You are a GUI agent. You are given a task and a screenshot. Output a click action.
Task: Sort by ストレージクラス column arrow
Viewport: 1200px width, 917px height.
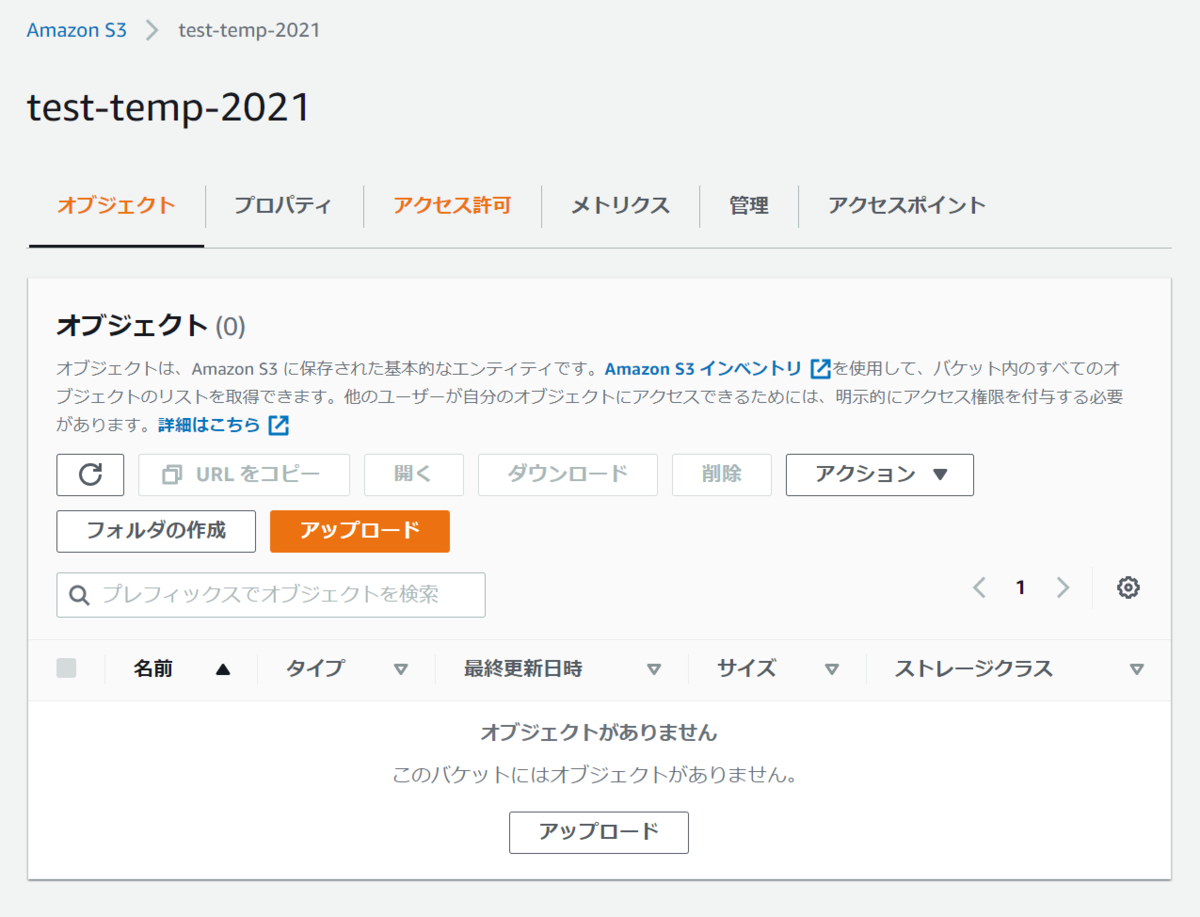pyautogui.click(x=1136, y=670)
